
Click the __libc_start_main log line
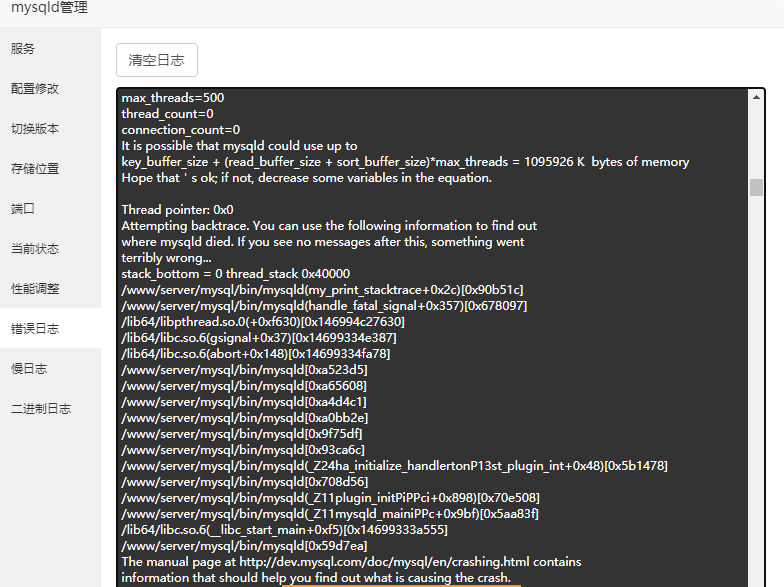pos(284,530)
